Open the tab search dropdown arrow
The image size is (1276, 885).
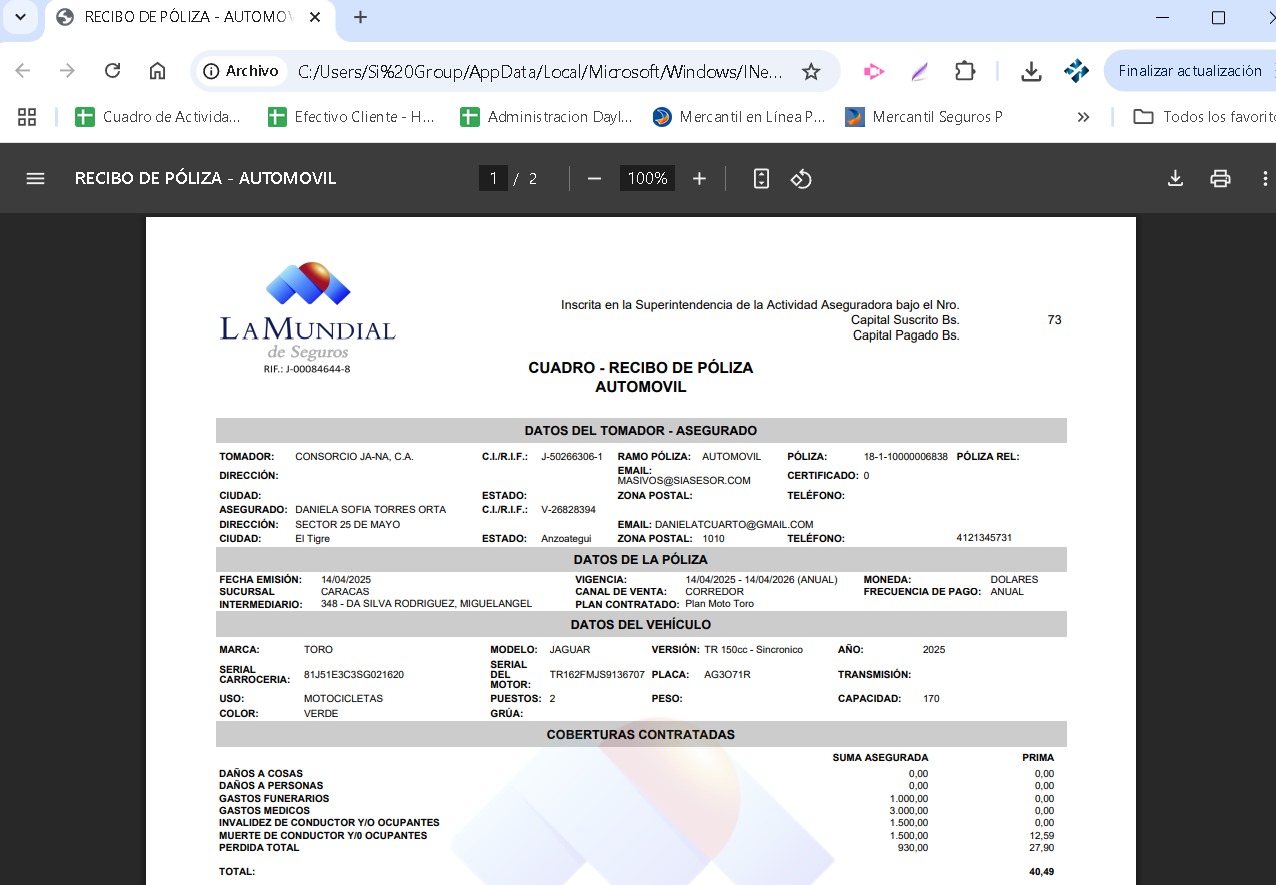point(20,17)
